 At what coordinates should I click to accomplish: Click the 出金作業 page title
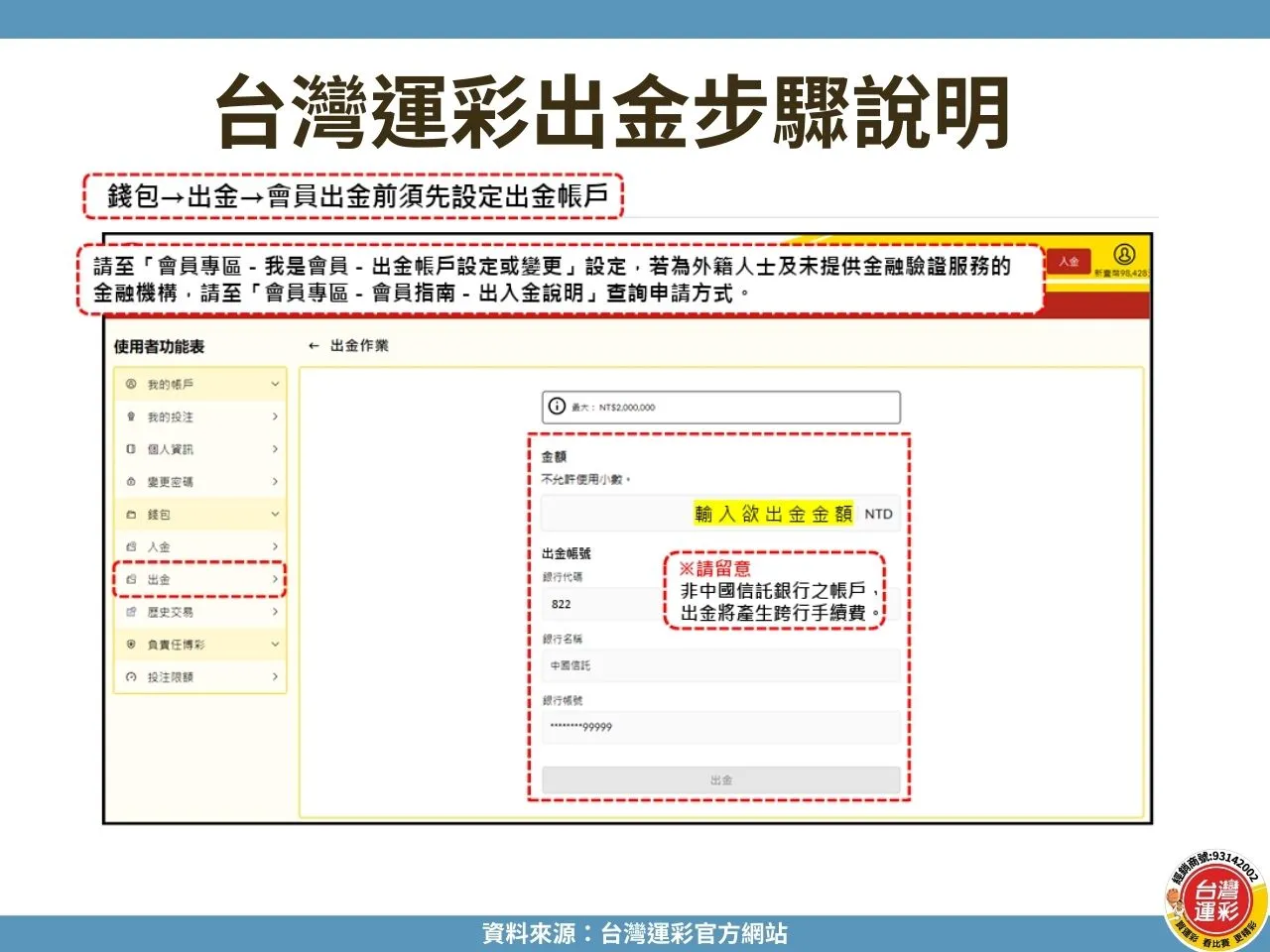click(359, 345)
